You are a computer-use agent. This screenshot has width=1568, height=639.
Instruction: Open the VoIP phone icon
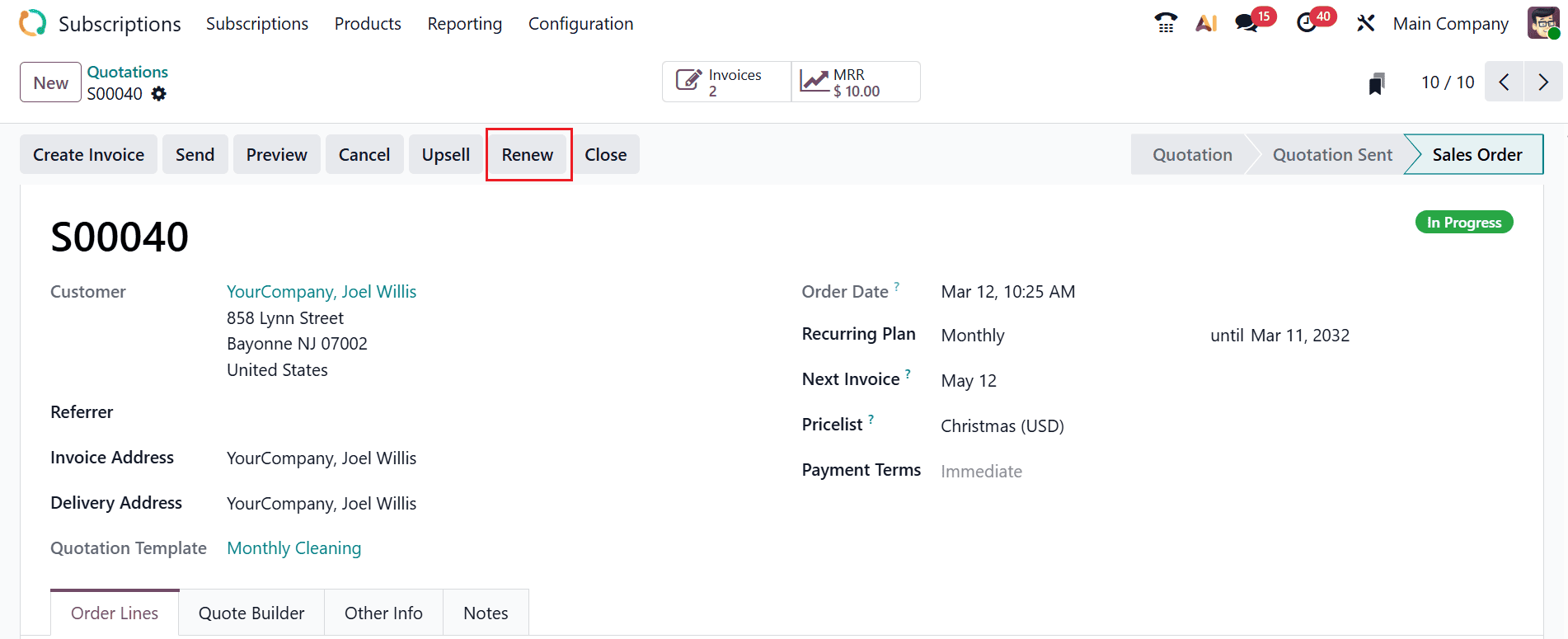1165,23
